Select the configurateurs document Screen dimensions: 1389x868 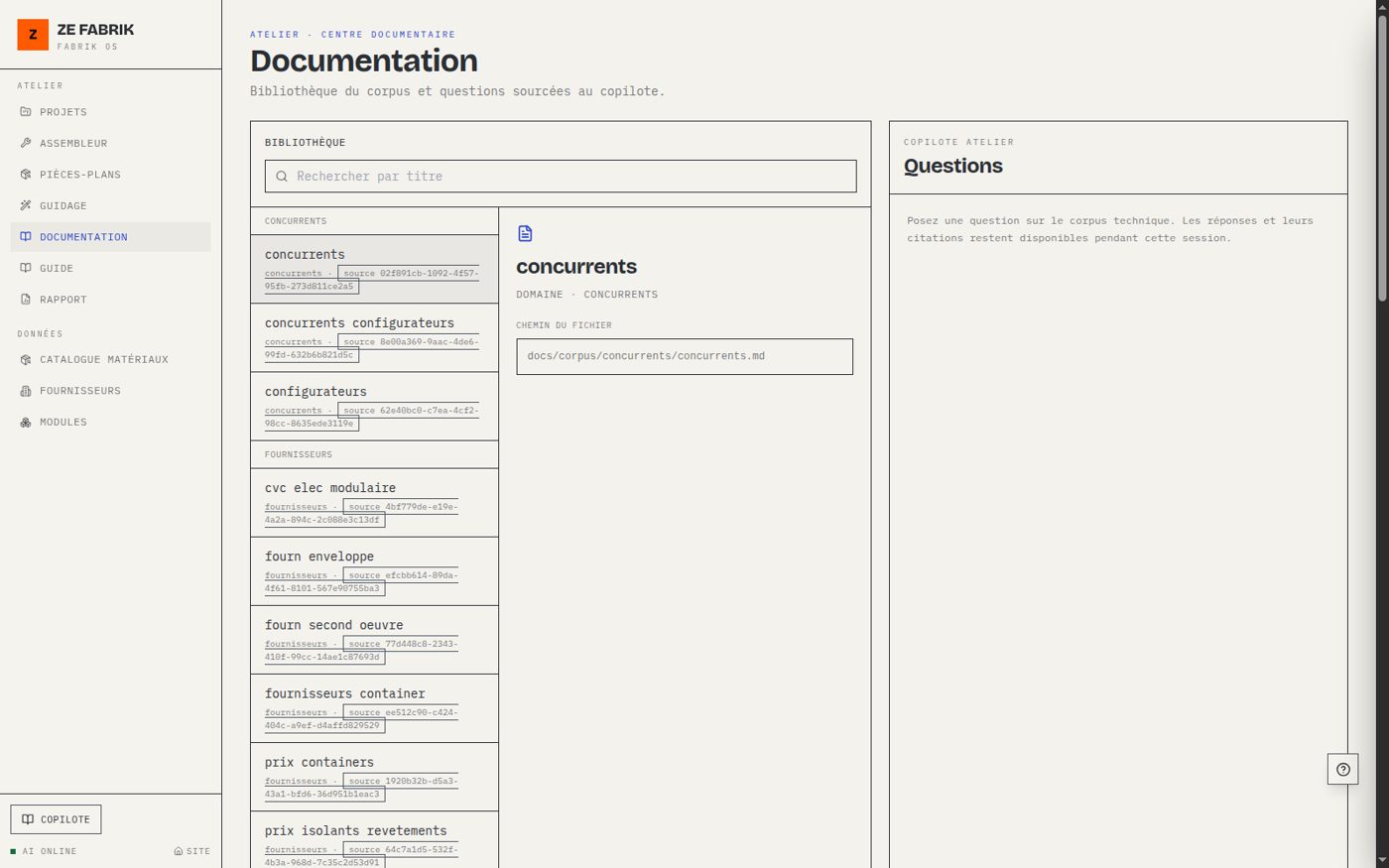[x=374, y=406]
